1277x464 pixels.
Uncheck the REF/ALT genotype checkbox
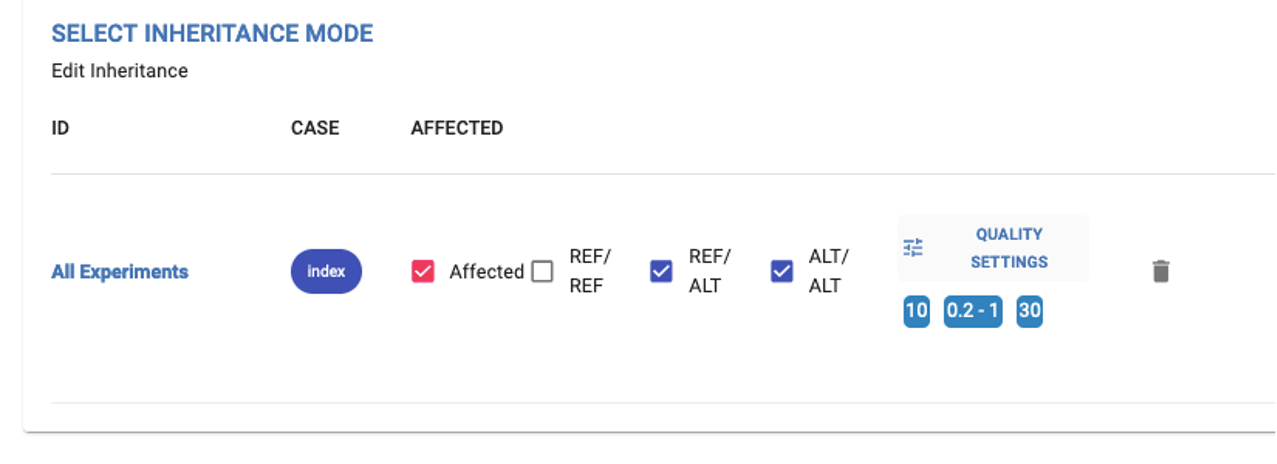[x=661, y=271]
